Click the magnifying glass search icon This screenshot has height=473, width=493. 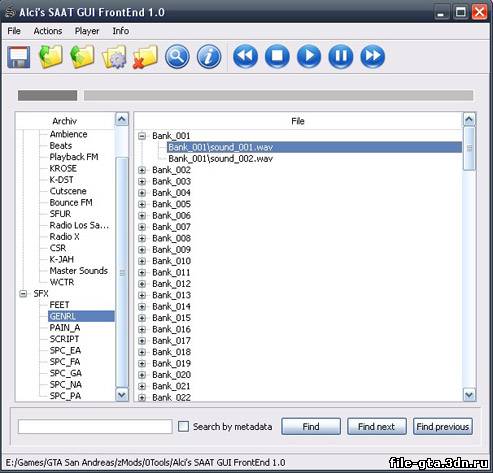[x=177, y=57]
